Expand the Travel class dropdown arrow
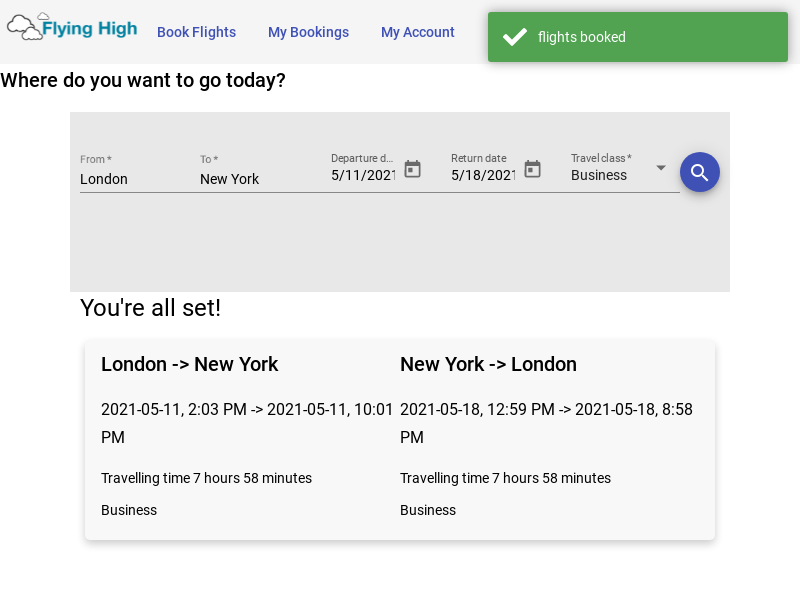 661,168
